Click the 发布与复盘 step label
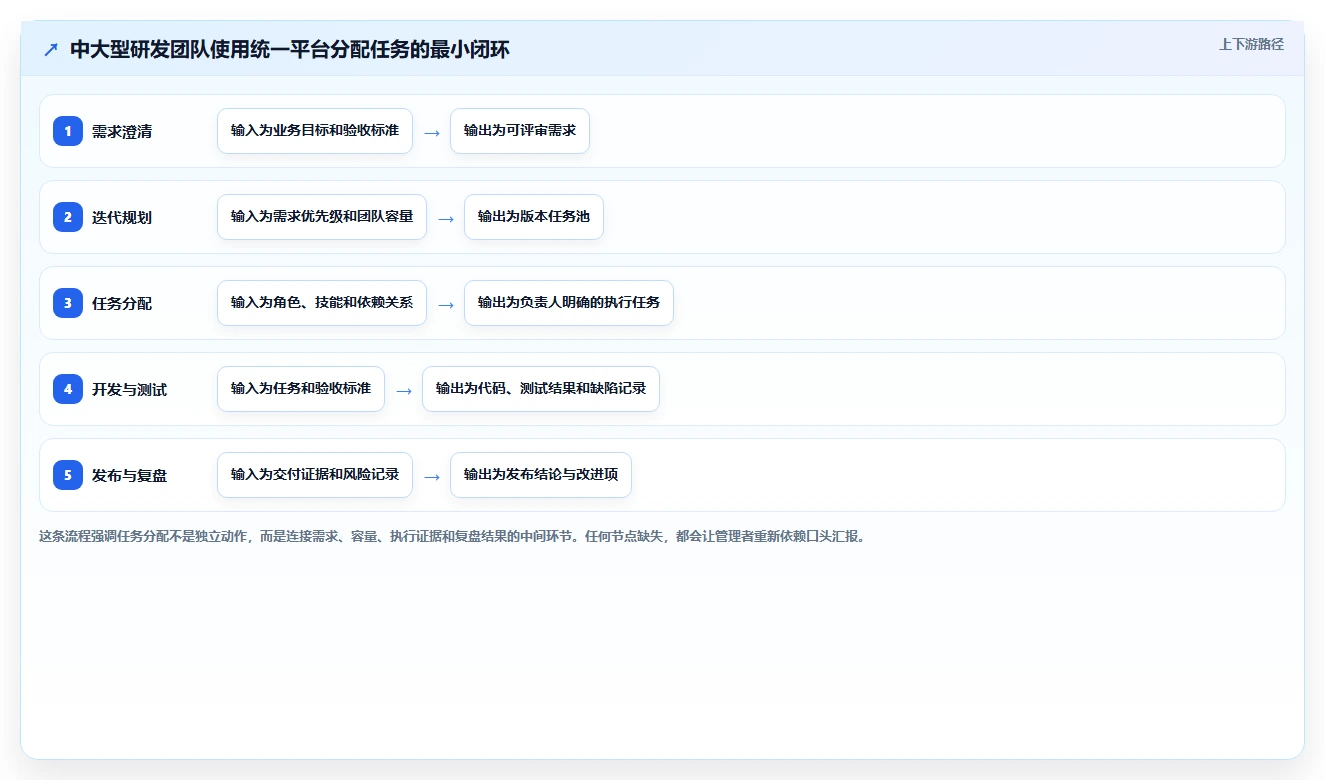 click(130, 475)
